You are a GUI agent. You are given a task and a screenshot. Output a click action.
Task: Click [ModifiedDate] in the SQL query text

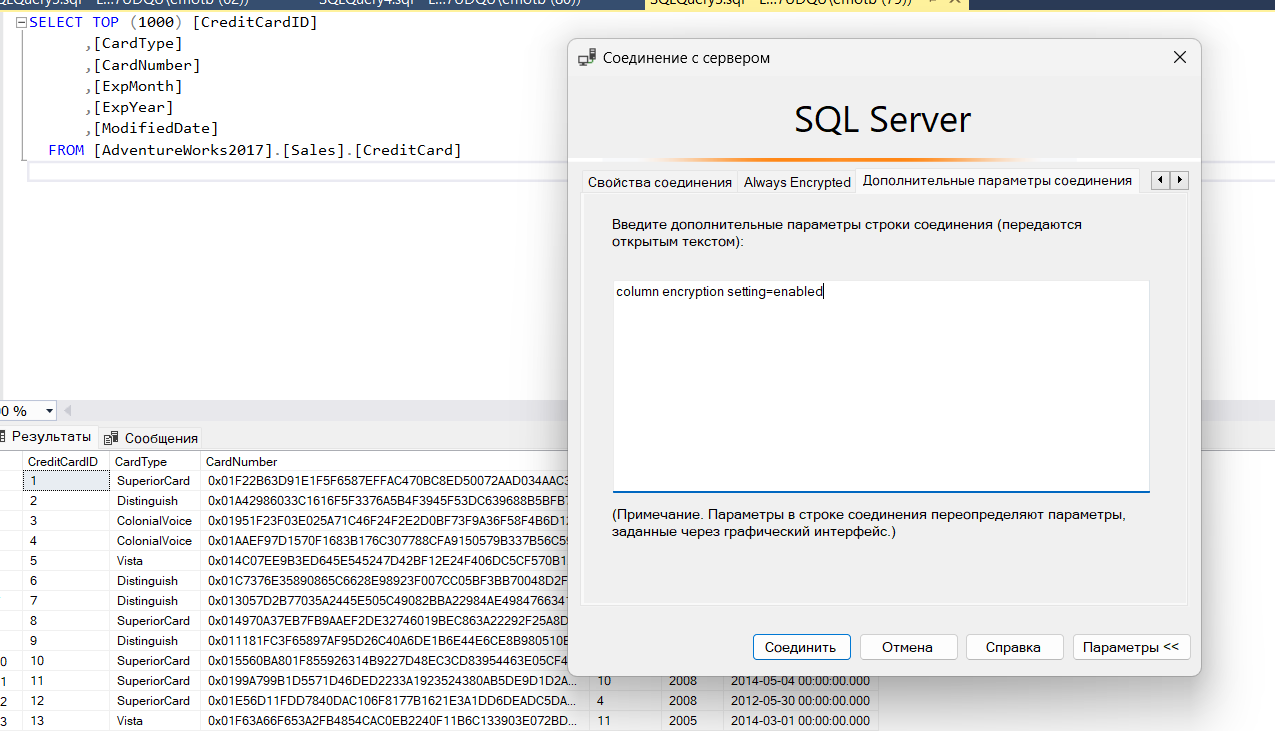[156, 128]
